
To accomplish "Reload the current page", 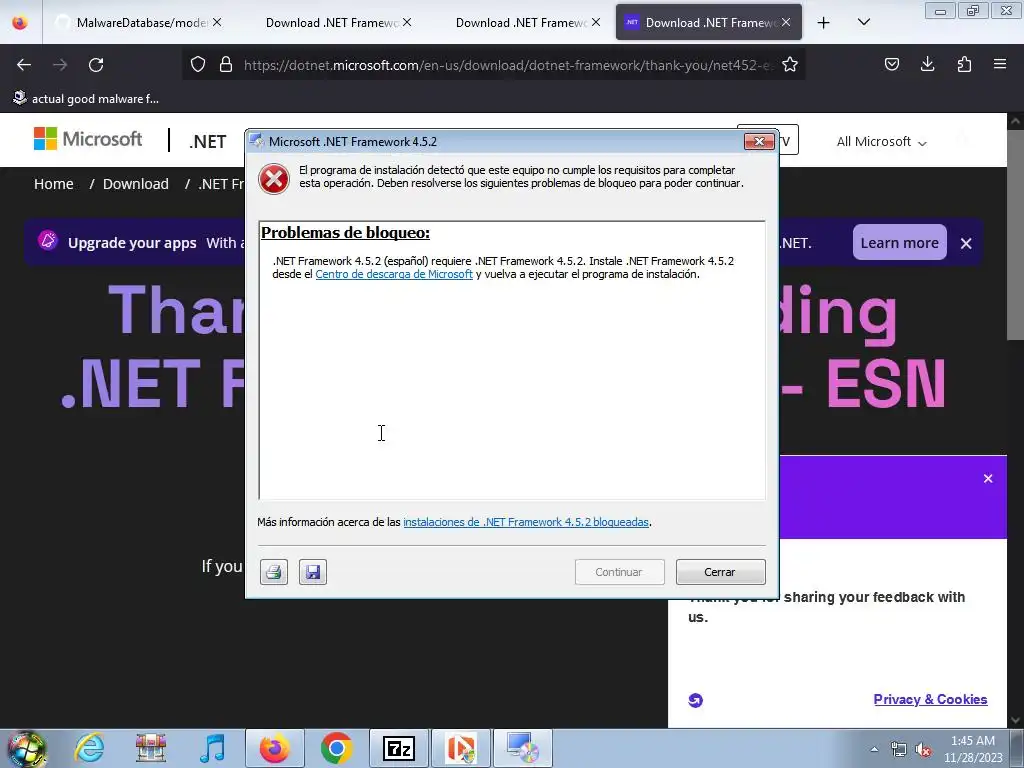I will [x=96, y=65].
